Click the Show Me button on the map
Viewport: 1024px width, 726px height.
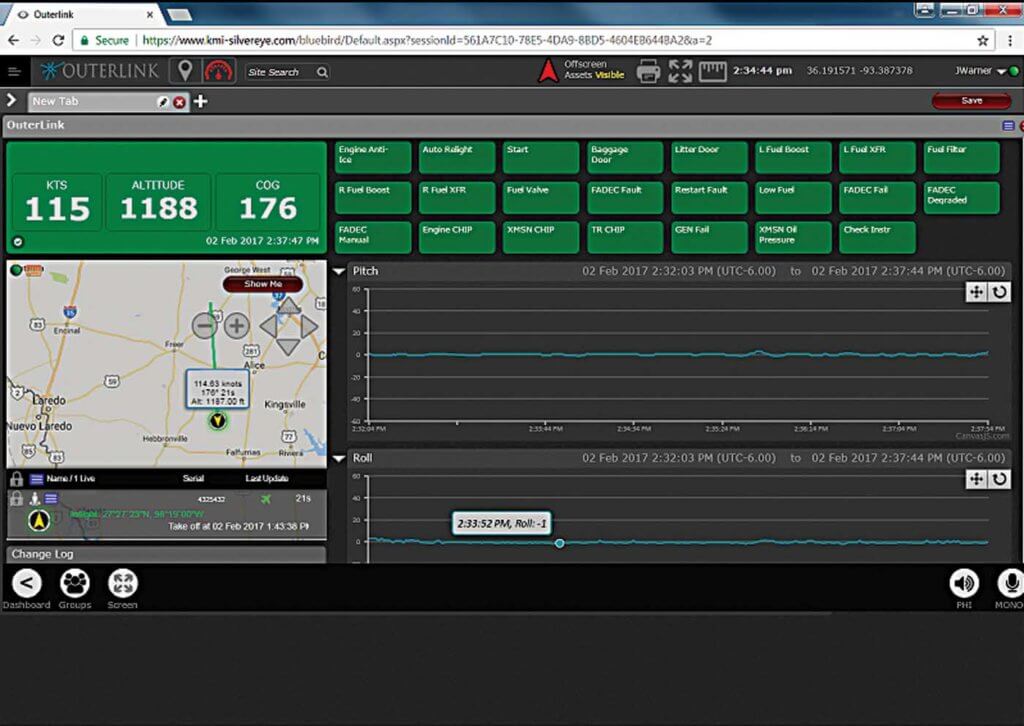pos(263,284)
